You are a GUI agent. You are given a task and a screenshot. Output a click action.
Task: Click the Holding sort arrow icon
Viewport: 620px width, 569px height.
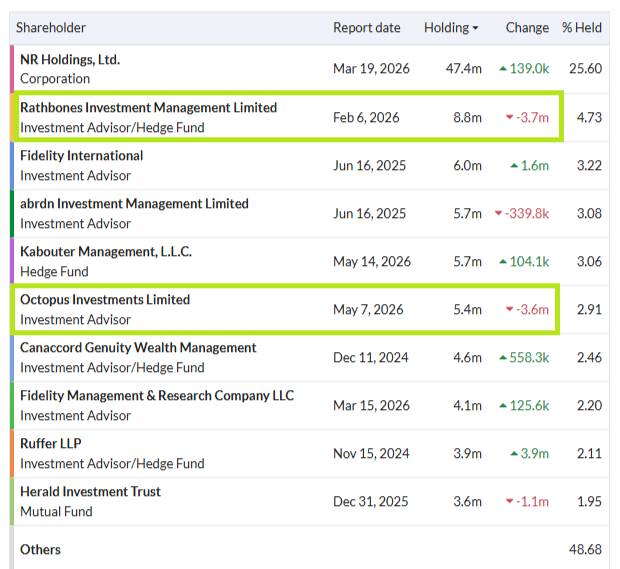pyautogui.click(x=475, y=28)
